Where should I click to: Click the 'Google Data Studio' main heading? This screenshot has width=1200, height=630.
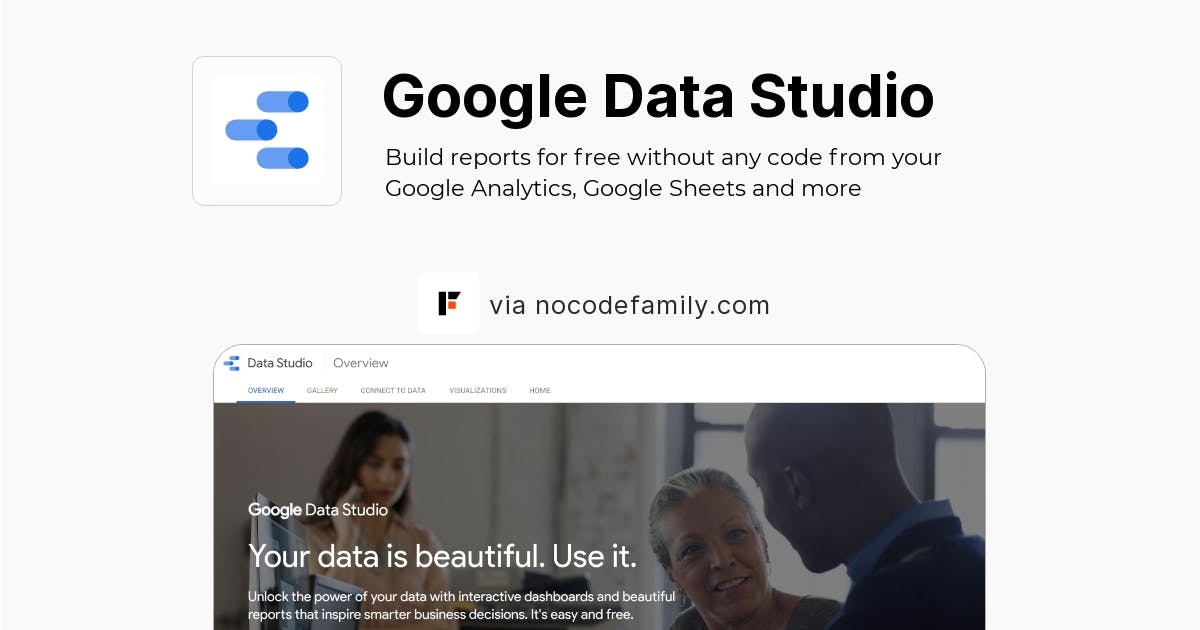click(658, 97)
